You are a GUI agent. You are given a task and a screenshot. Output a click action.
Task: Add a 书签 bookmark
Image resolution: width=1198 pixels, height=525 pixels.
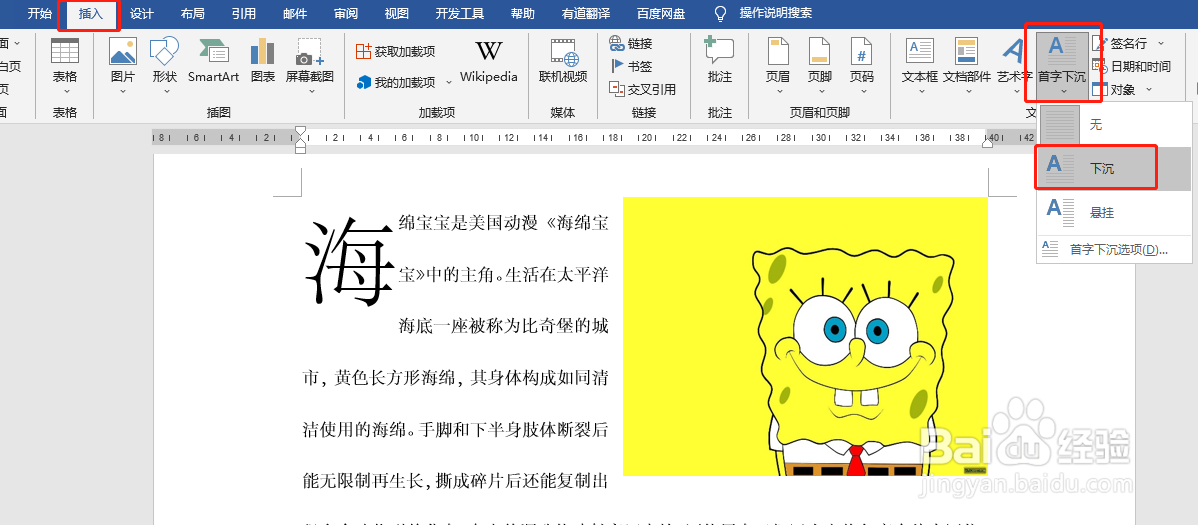[631, 66]
